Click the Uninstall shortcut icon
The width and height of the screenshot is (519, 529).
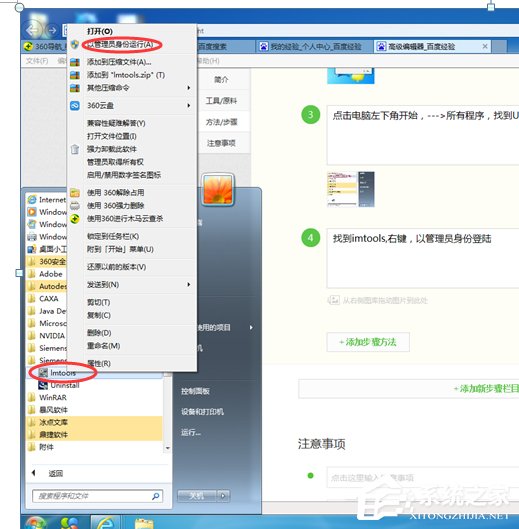[43, 385]
